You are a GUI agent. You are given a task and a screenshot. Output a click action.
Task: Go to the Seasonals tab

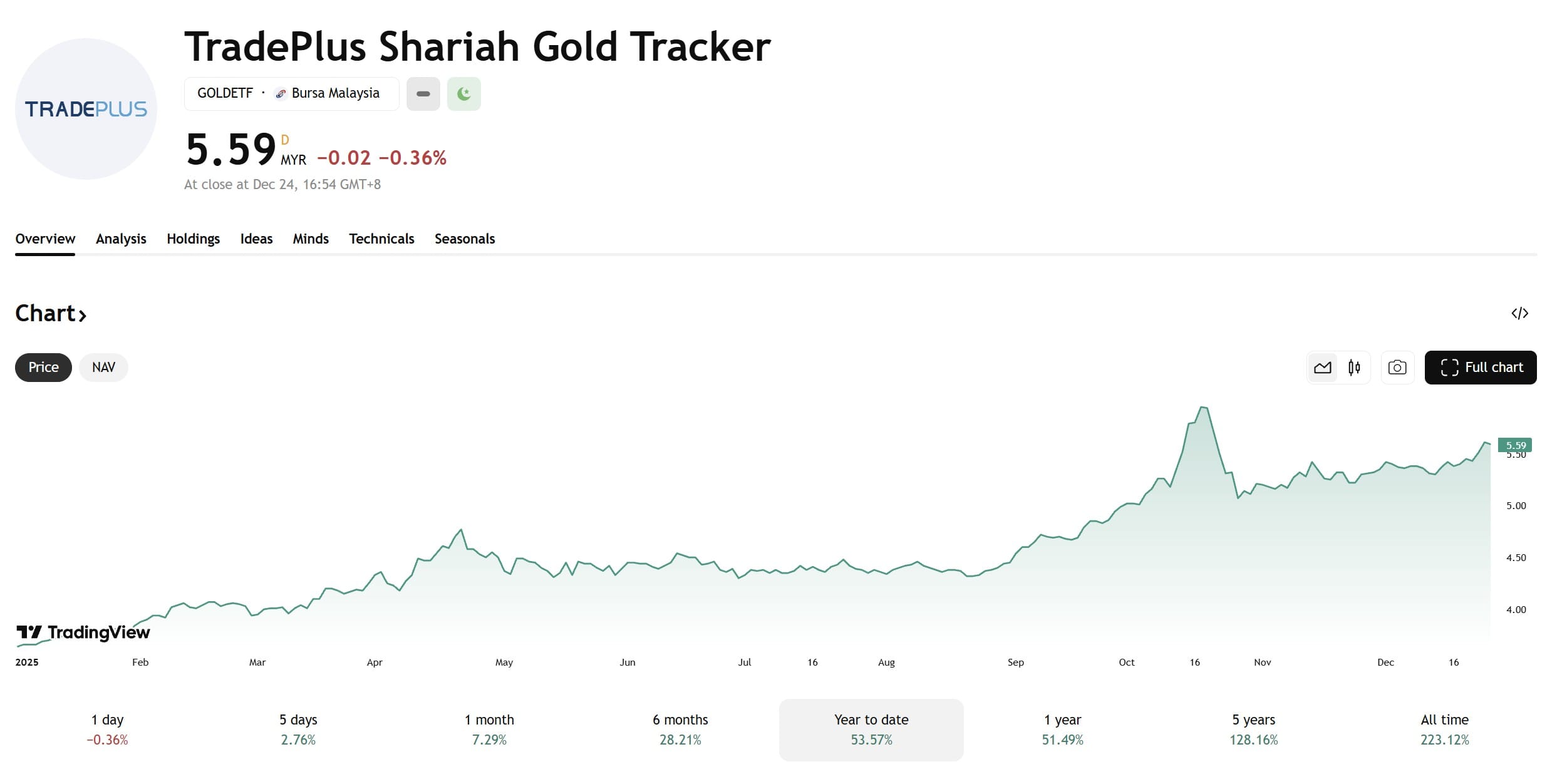(464, 239)
